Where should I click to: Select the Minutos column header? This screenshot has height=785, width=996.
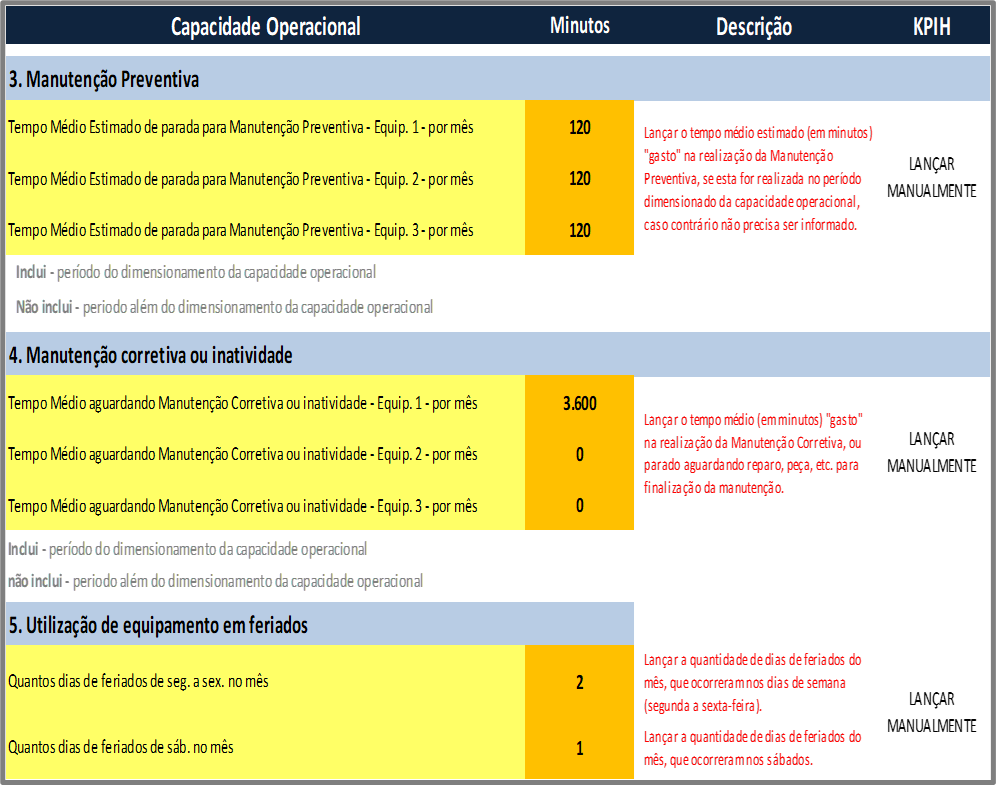[x=579, y=25]
